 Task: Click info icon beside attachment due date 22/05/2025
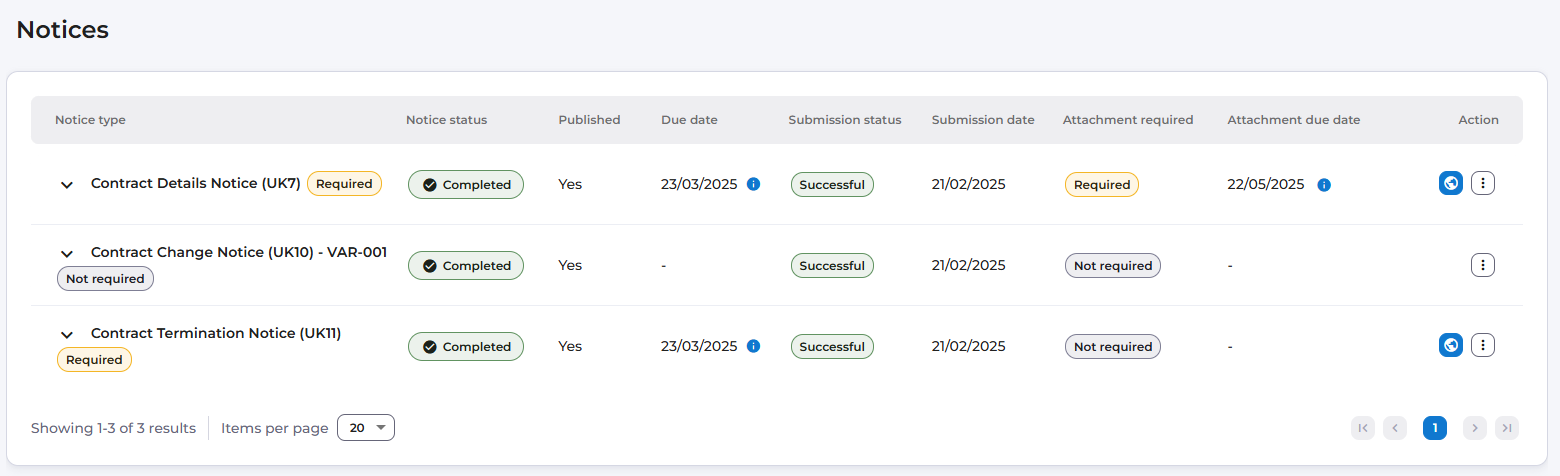tap(1324, 185)
